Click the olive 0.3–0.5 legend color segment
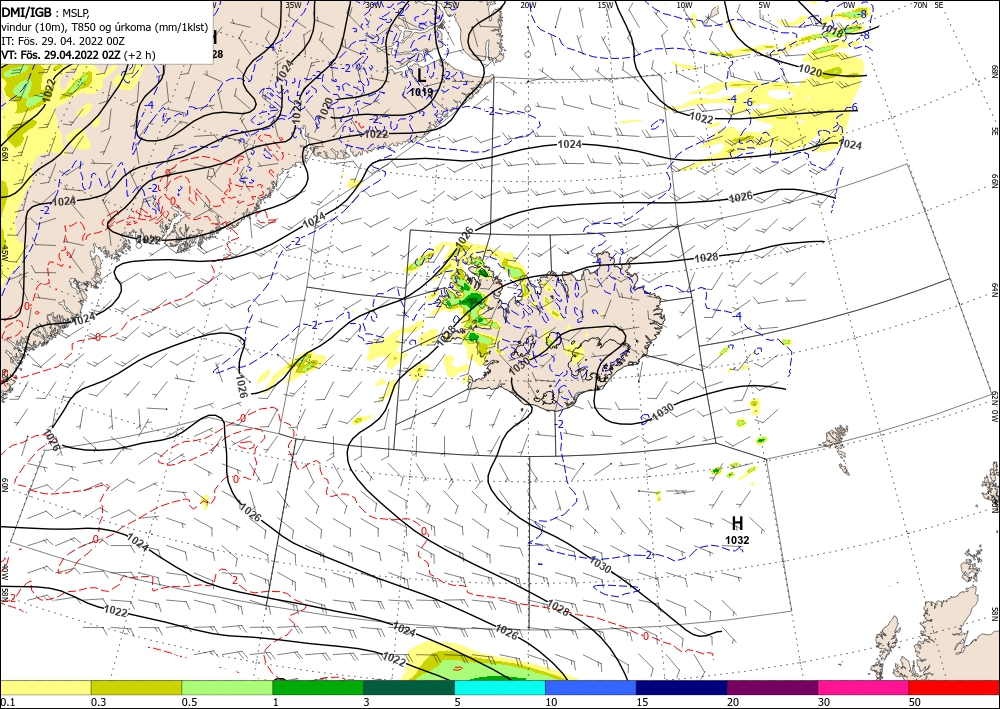The height and width of the screenshot is (709, 1000). (x=136, y=687)
